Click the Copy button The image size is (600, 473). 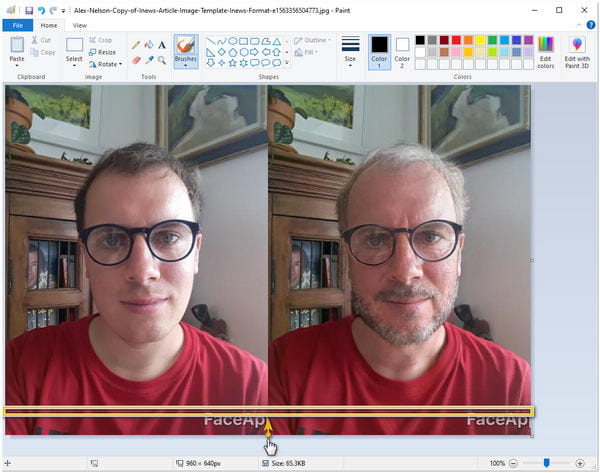(x=42, y=52)
